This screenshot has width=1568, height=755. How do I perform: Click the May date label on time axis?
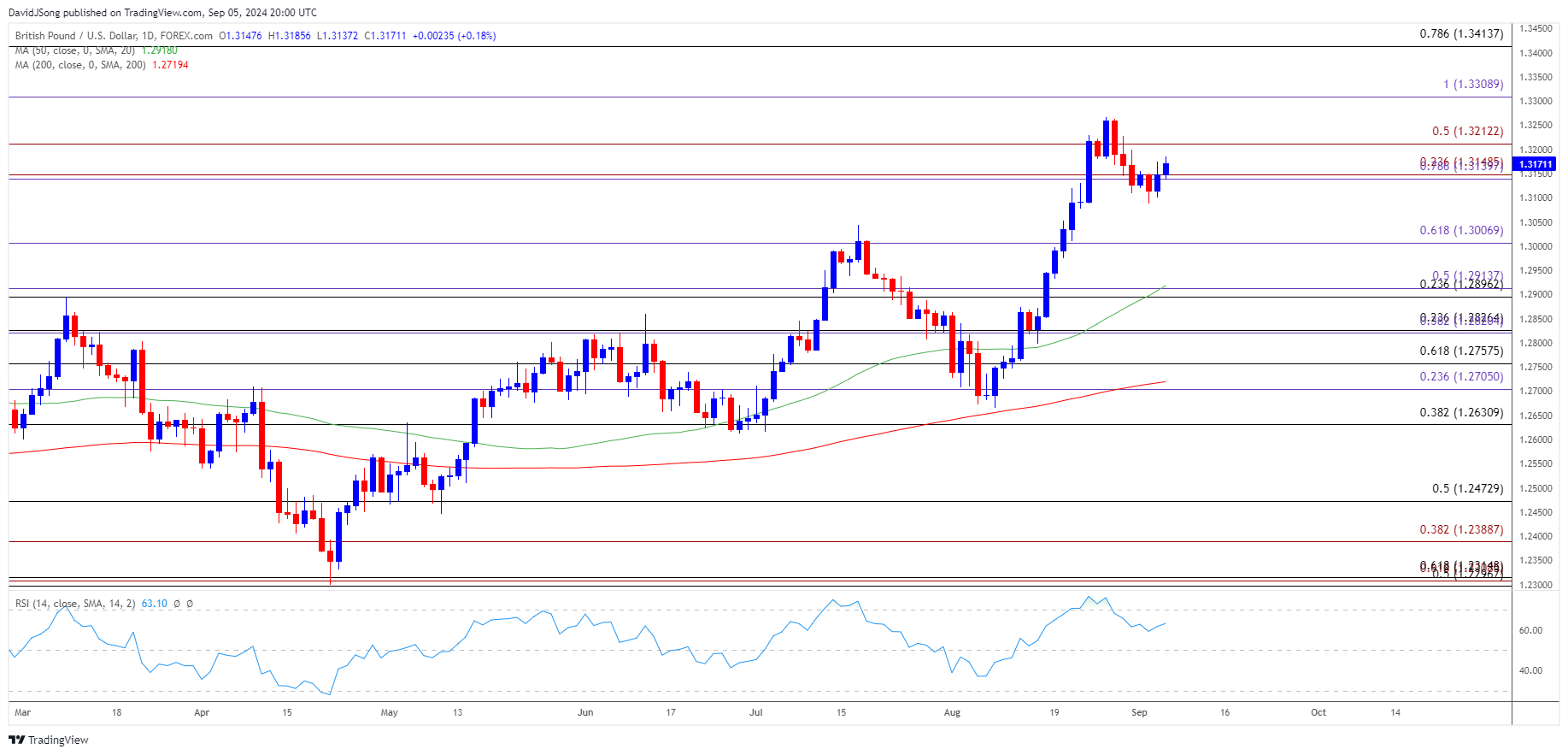[x=390, y=712]
